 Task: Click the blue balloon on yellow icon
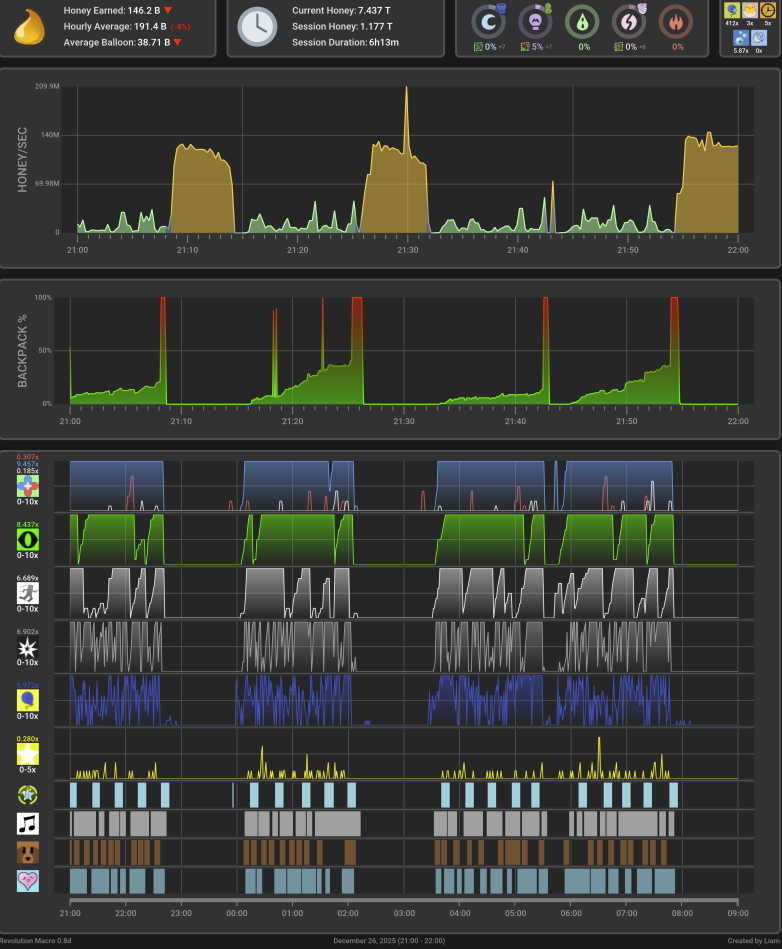tap(27, 700)
